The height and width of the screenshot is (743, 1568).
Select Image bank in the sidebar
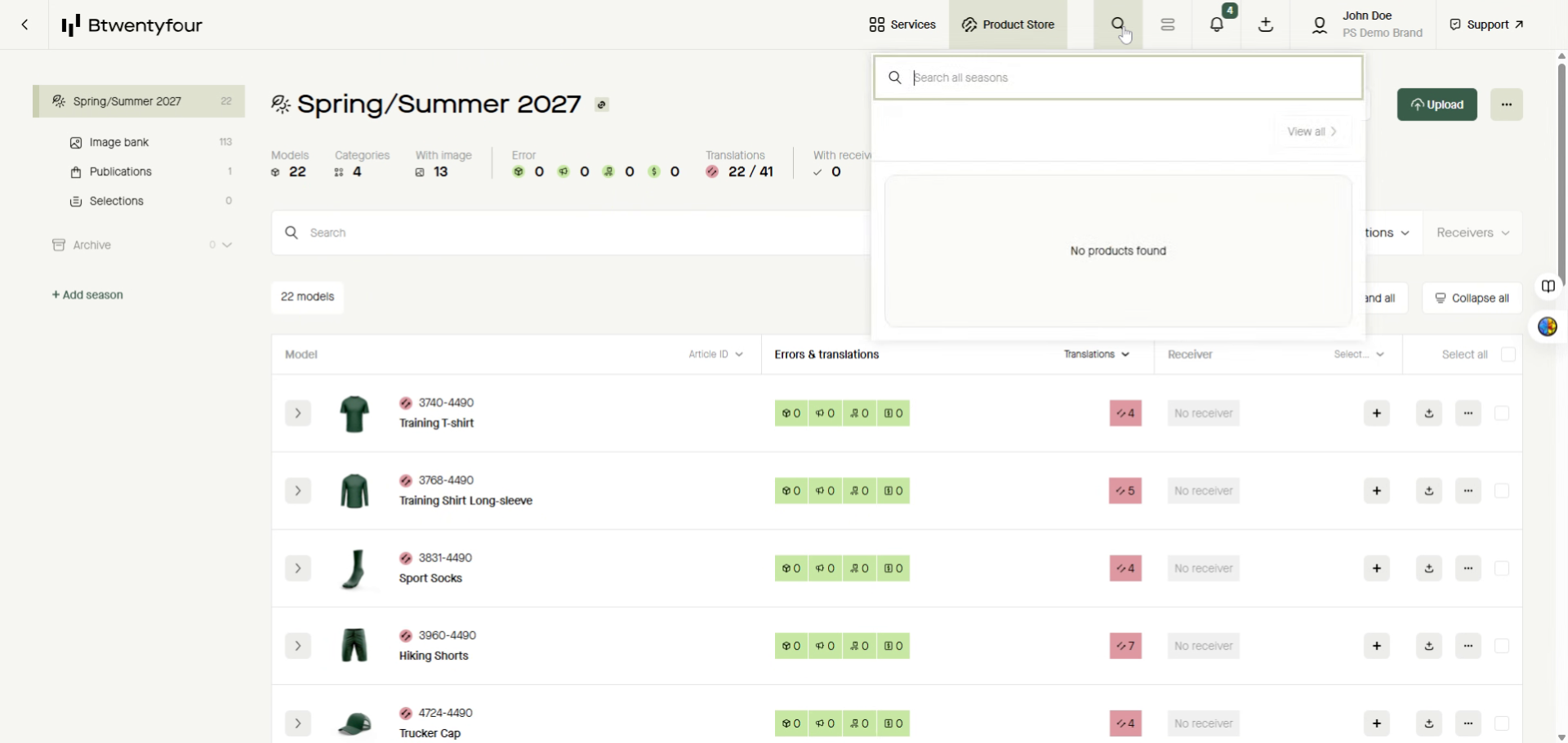119,142
